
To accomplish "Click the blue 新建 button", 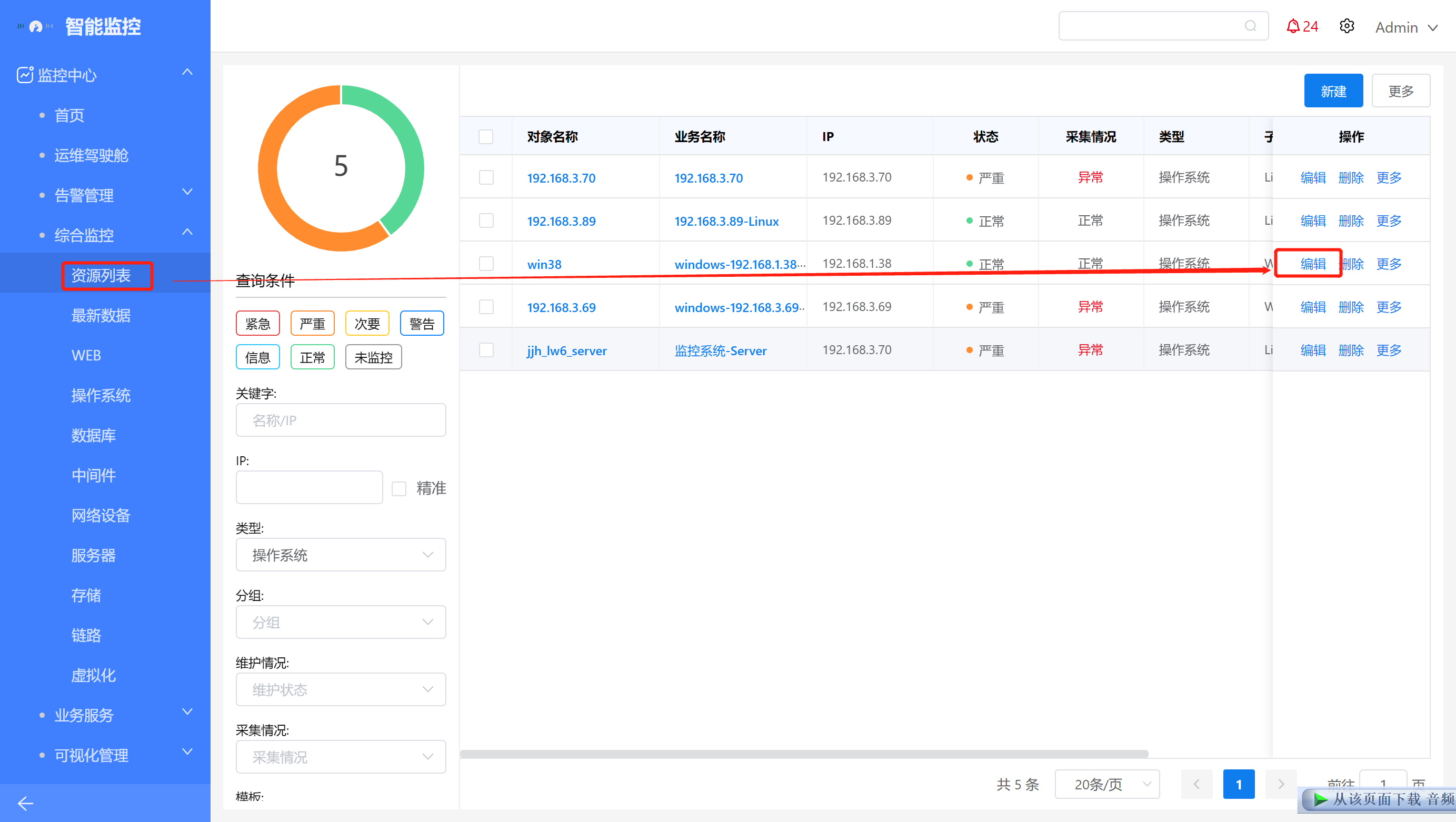I will point(1333,91).
